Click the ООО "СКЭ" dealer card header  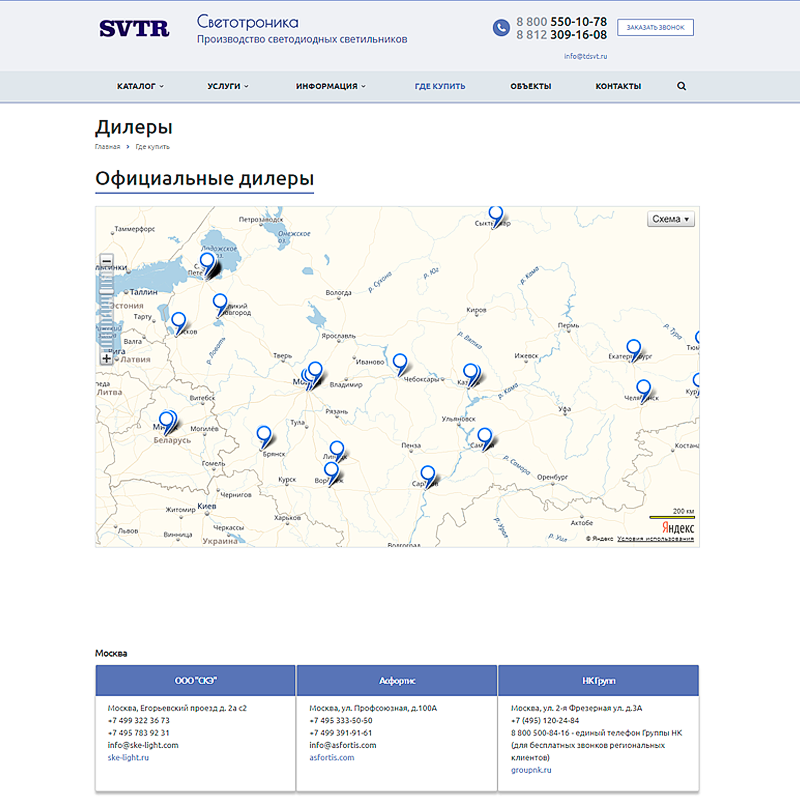click(x=195, y=681)
